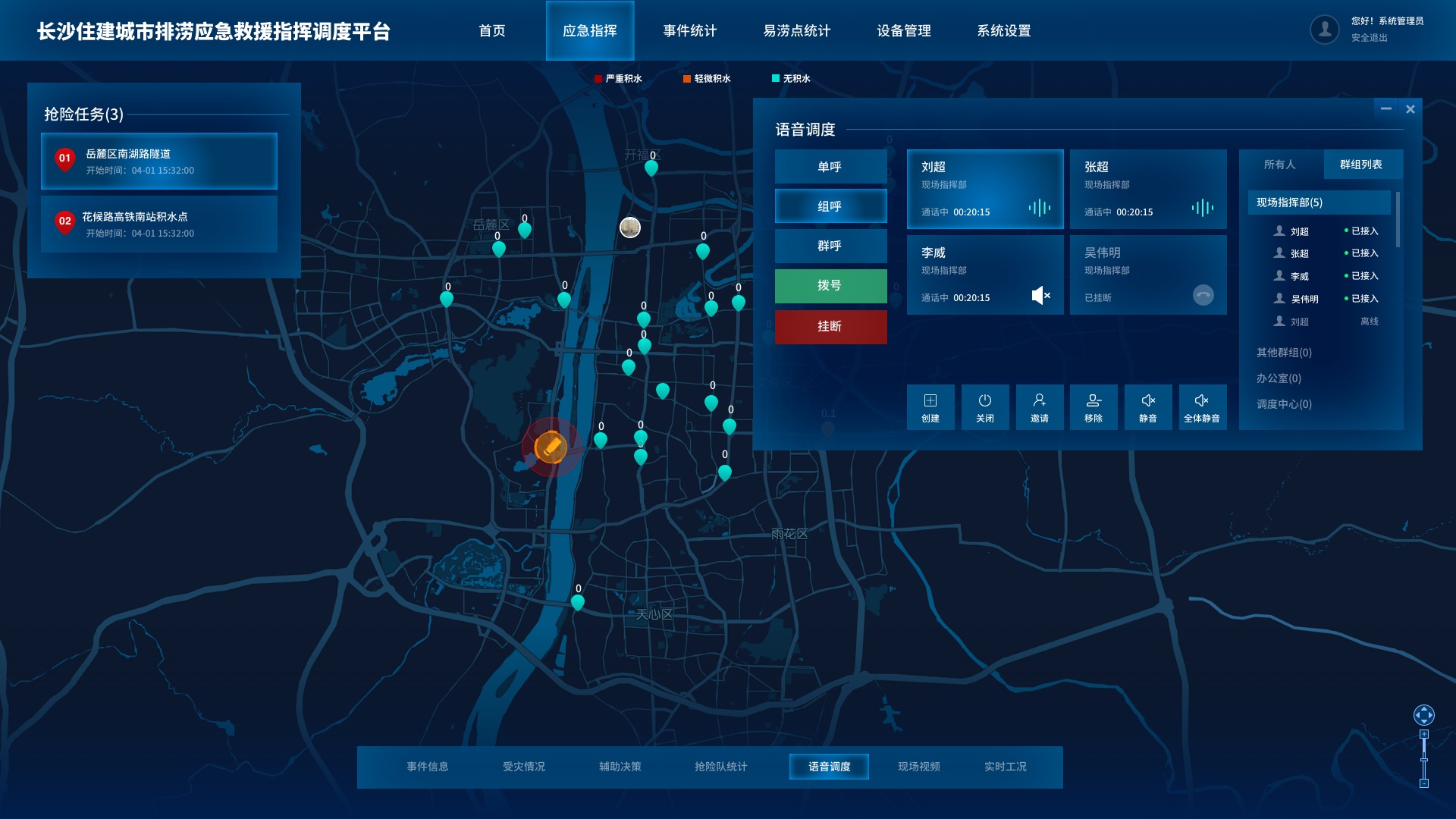Click the Remove (移除) user icon button

[1094, 407]
